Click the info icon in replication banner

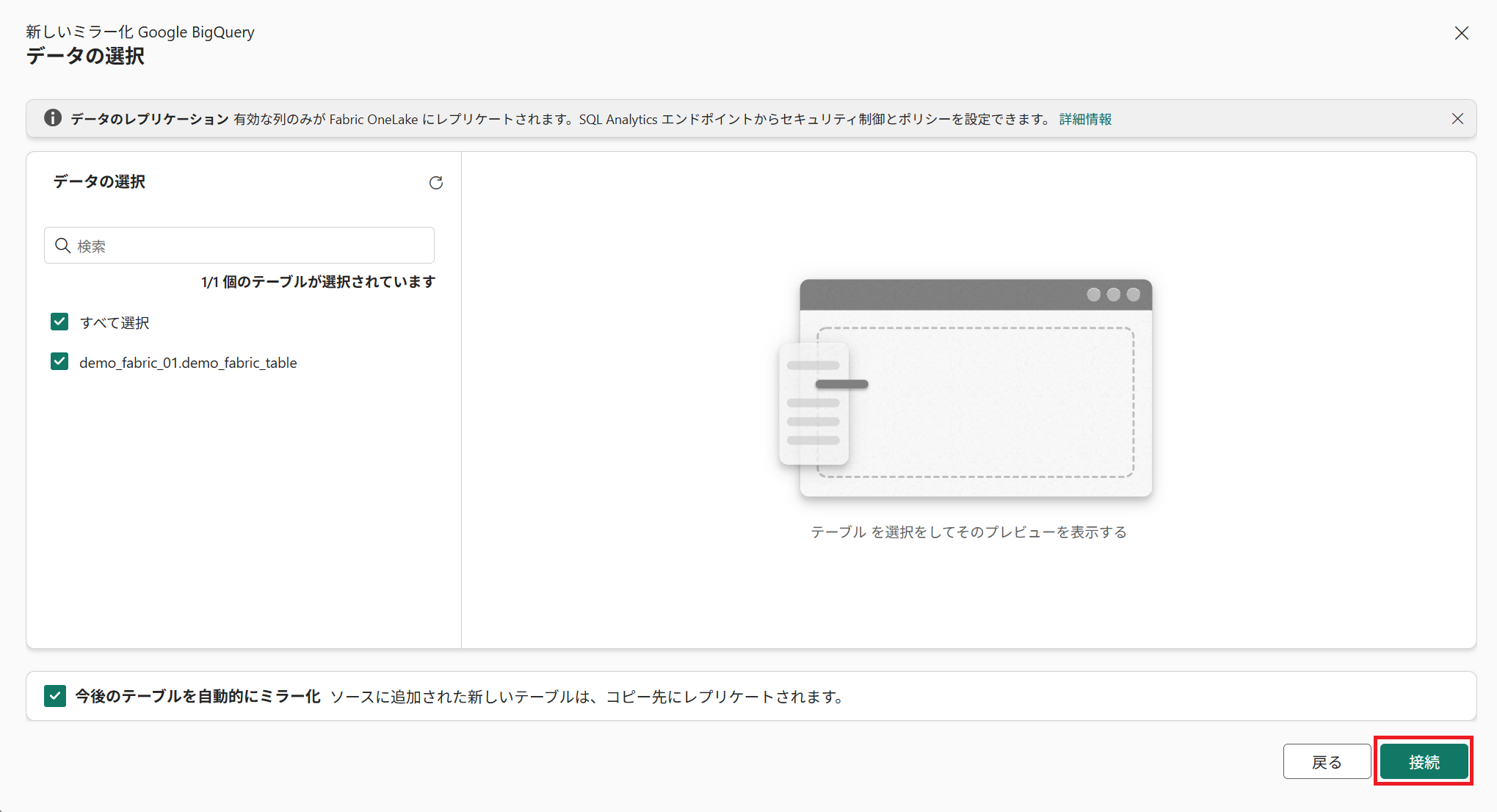[53, 118]
